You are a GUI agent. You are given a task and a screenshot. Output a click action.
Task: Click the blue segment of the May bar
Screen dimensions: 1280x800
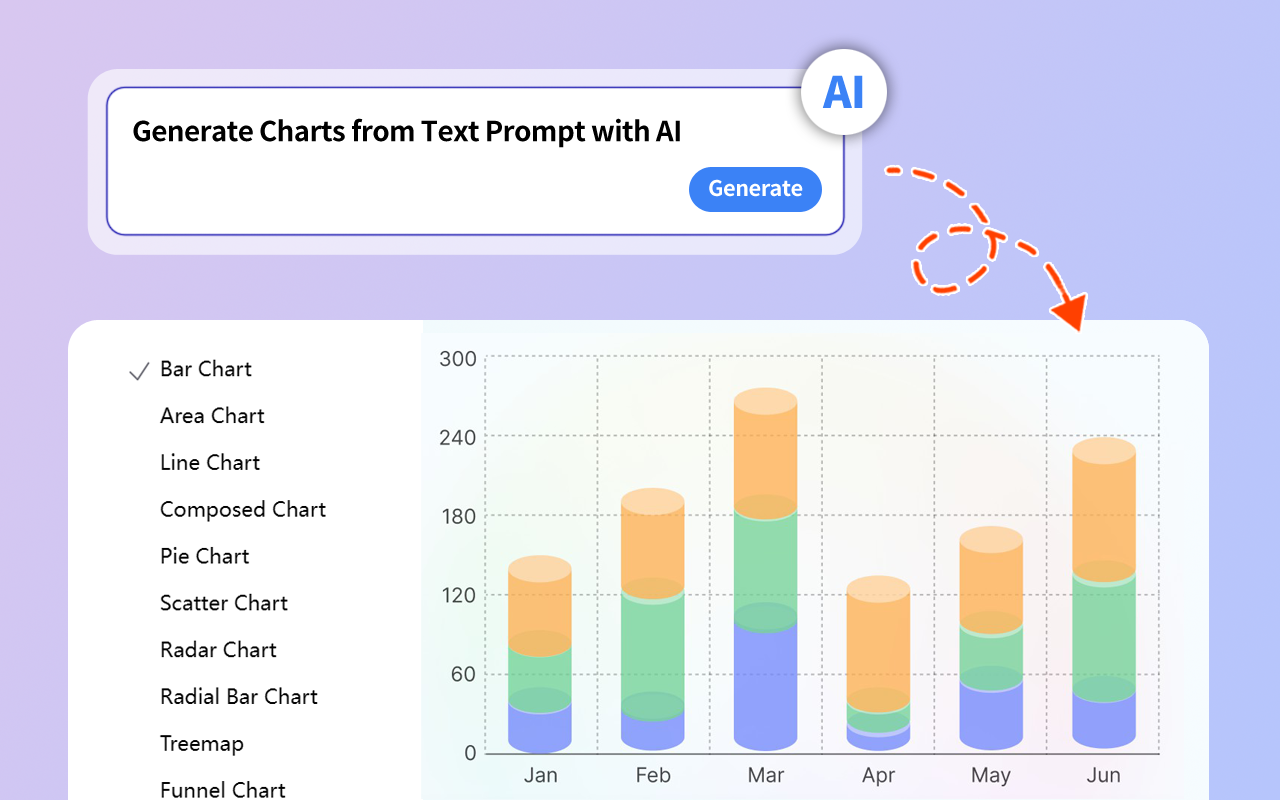coord(991,715)
